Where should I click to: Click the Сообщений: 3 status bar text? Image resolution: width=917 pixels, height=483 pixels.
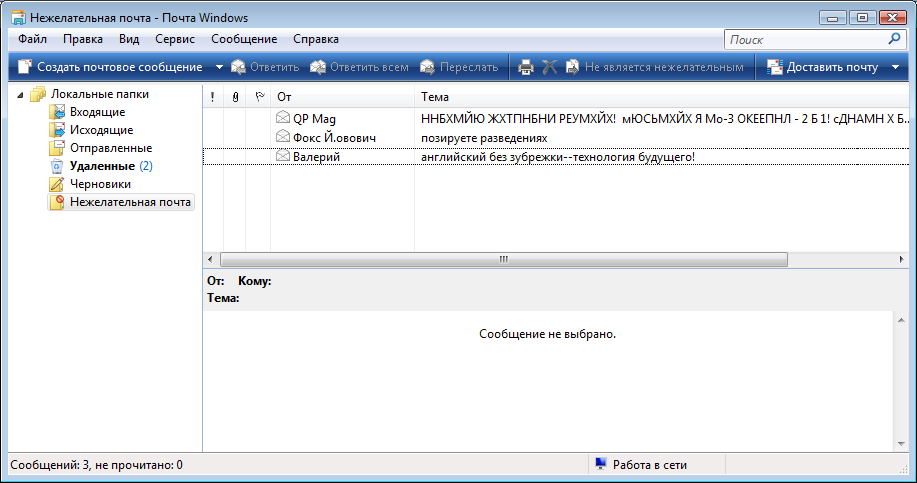point(96,465)
